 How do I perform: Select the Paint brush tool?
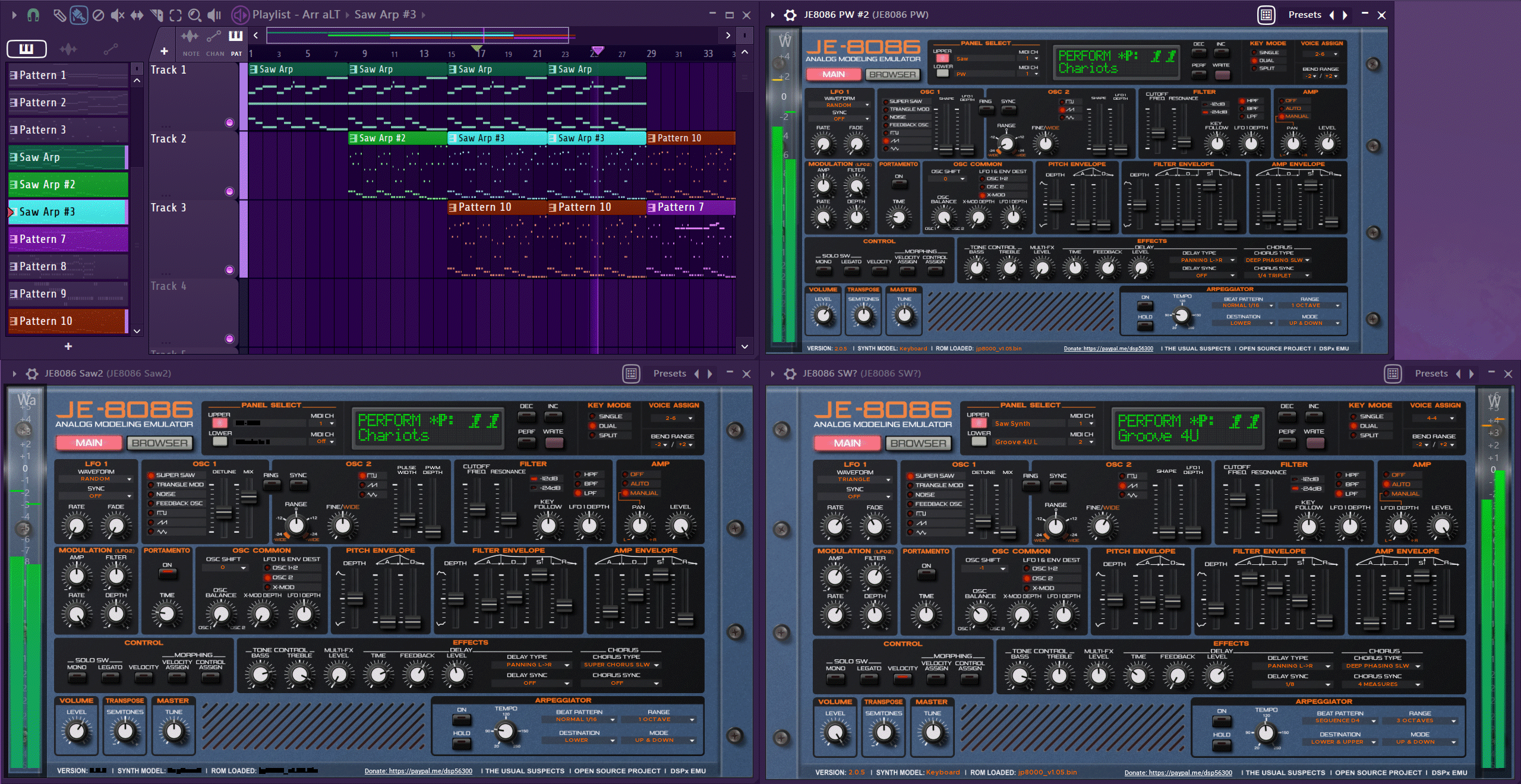(78, 15)
